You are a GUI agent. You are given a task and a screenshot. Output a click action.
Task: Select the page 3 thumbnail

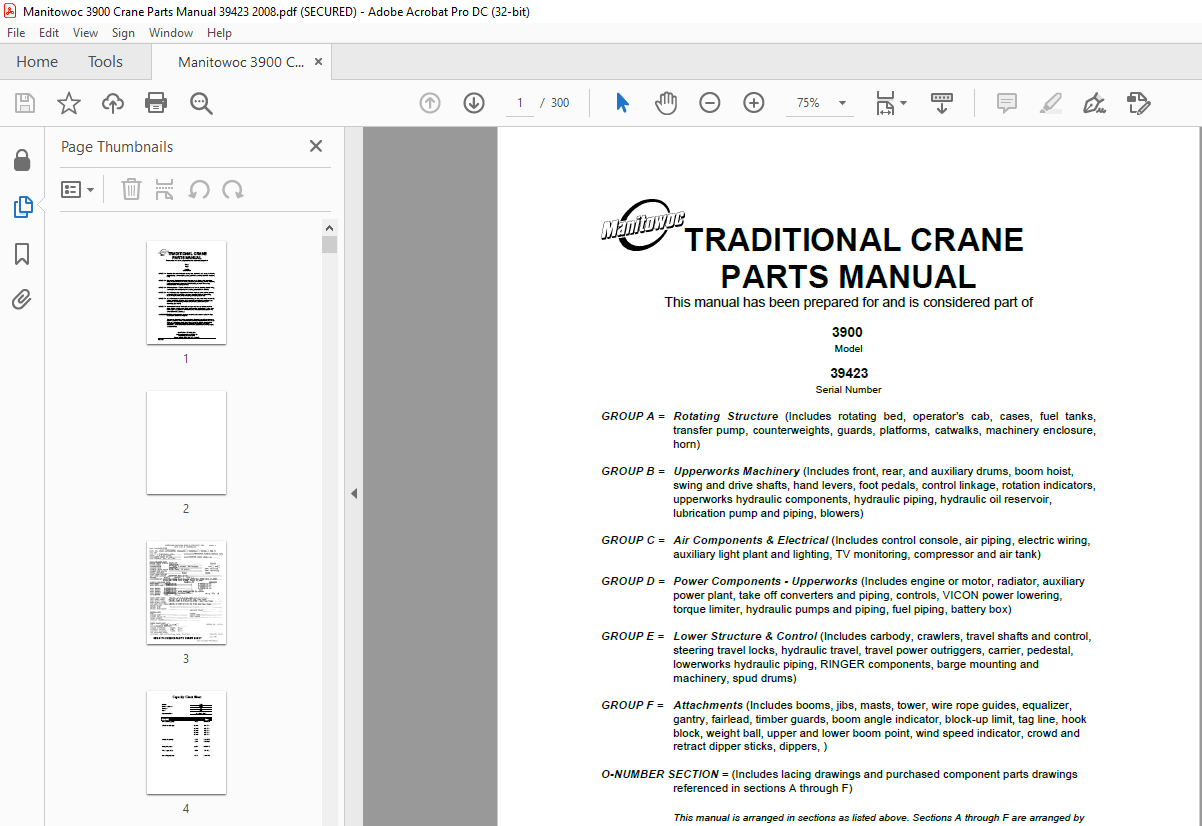186,592
